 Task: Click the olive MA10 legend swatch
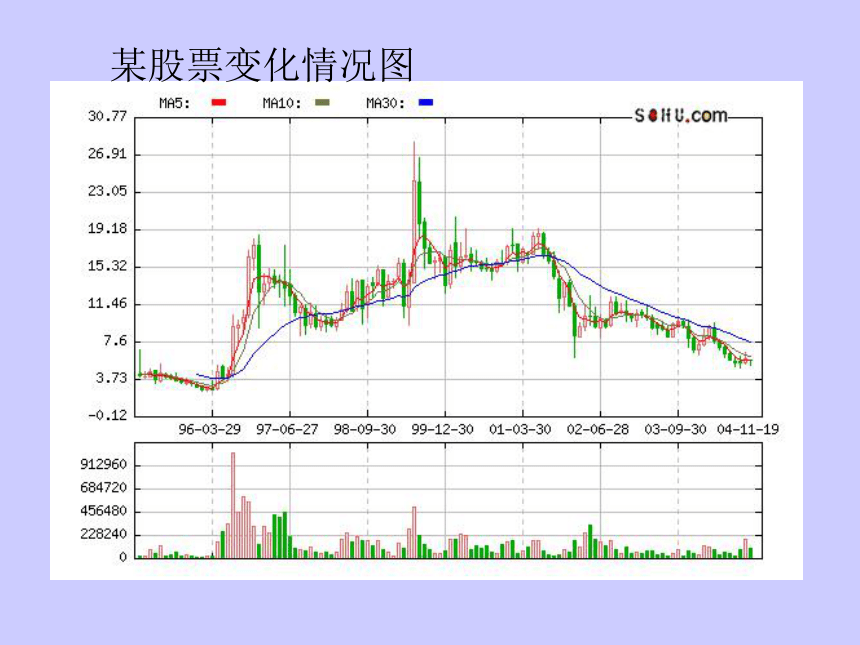322,103
